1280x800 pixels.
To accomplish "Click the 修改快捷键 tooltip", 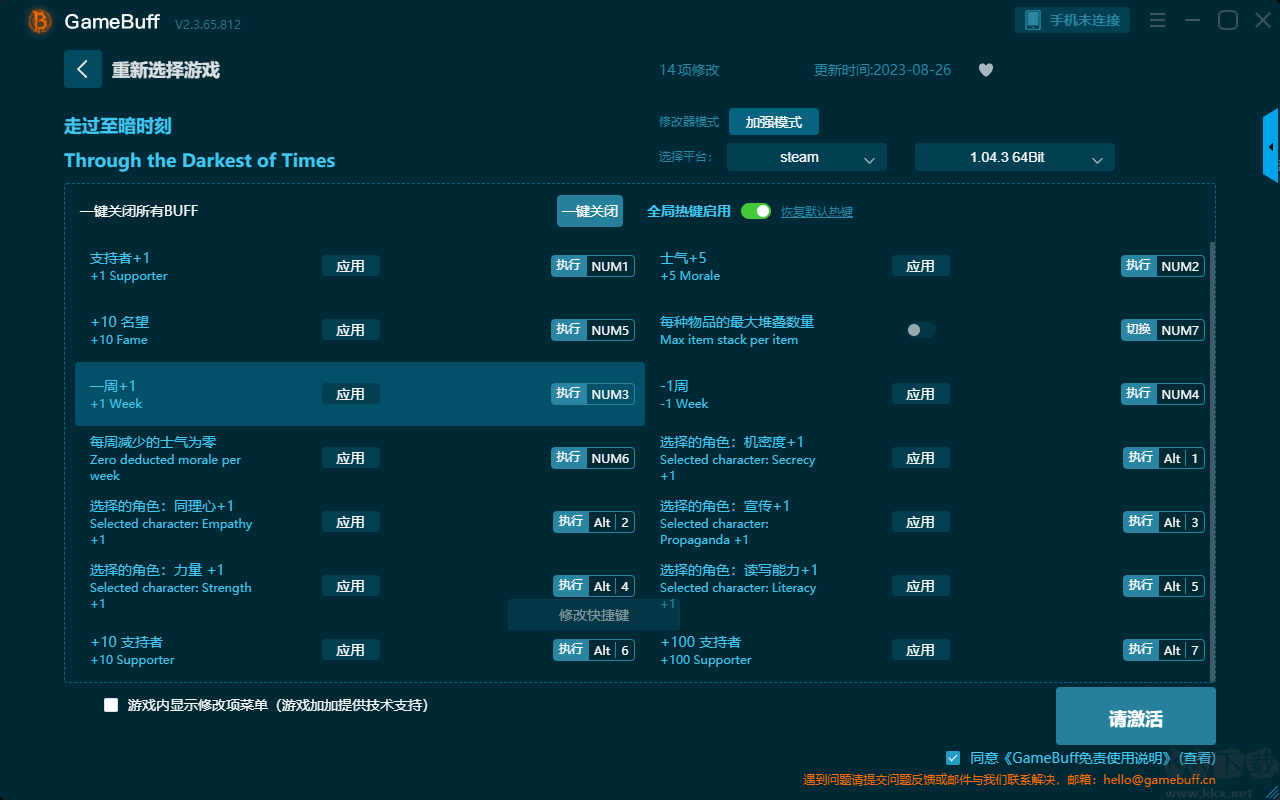I will (594, 615).
